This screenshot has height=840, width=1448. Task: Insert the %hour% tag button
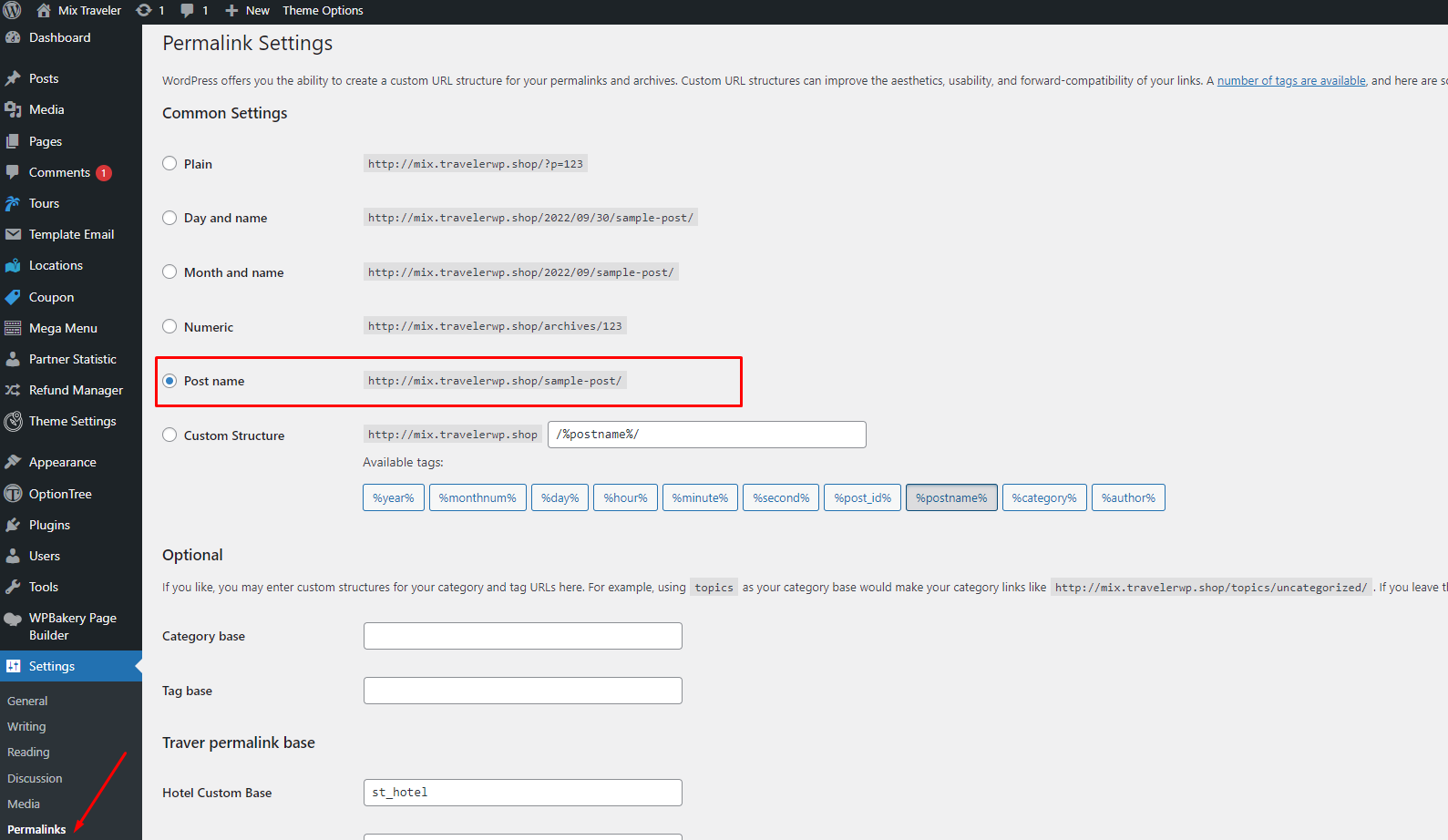click(x=625, y=497)
